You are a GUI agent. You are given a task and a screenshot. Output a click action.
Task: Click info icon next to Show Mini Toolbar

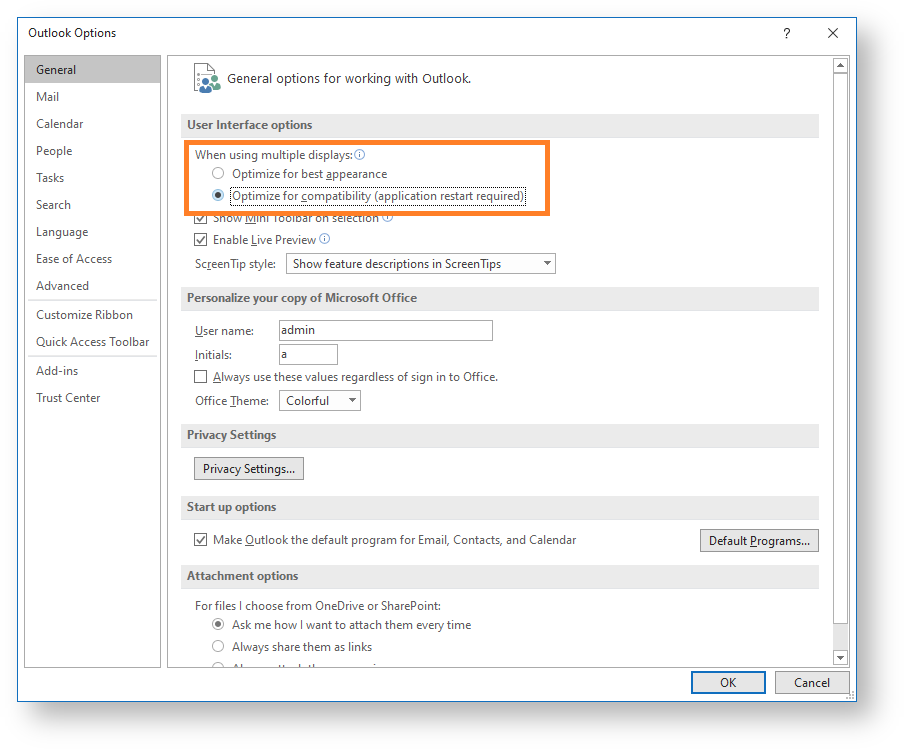pyautogui.click(x=387, y=217)
